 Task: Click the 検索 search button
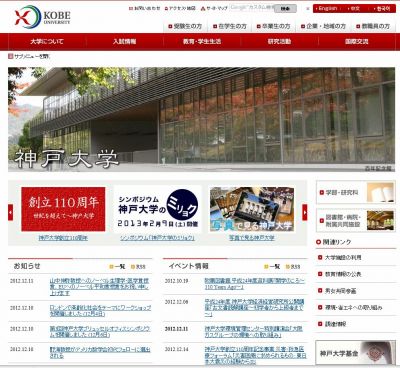click(285, 9)
